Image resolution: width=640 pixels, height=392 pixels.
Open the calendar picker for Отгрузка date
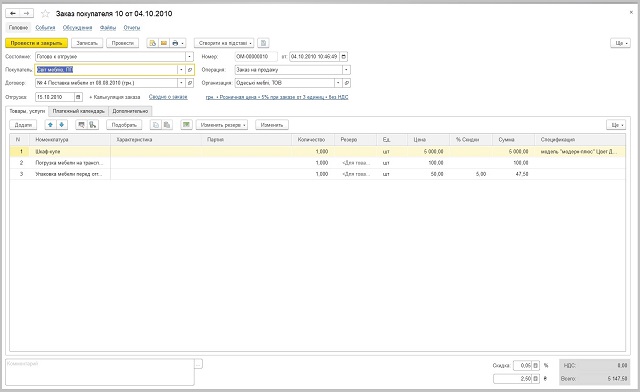point(78,97)
